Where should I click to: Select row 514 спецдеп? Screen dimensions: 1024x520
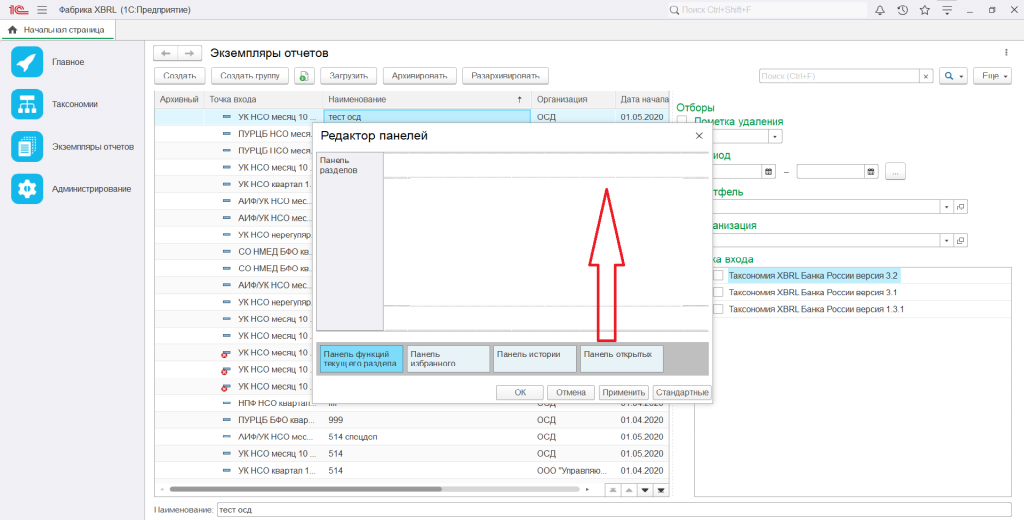pyautogui.click(x=411, y=436)
